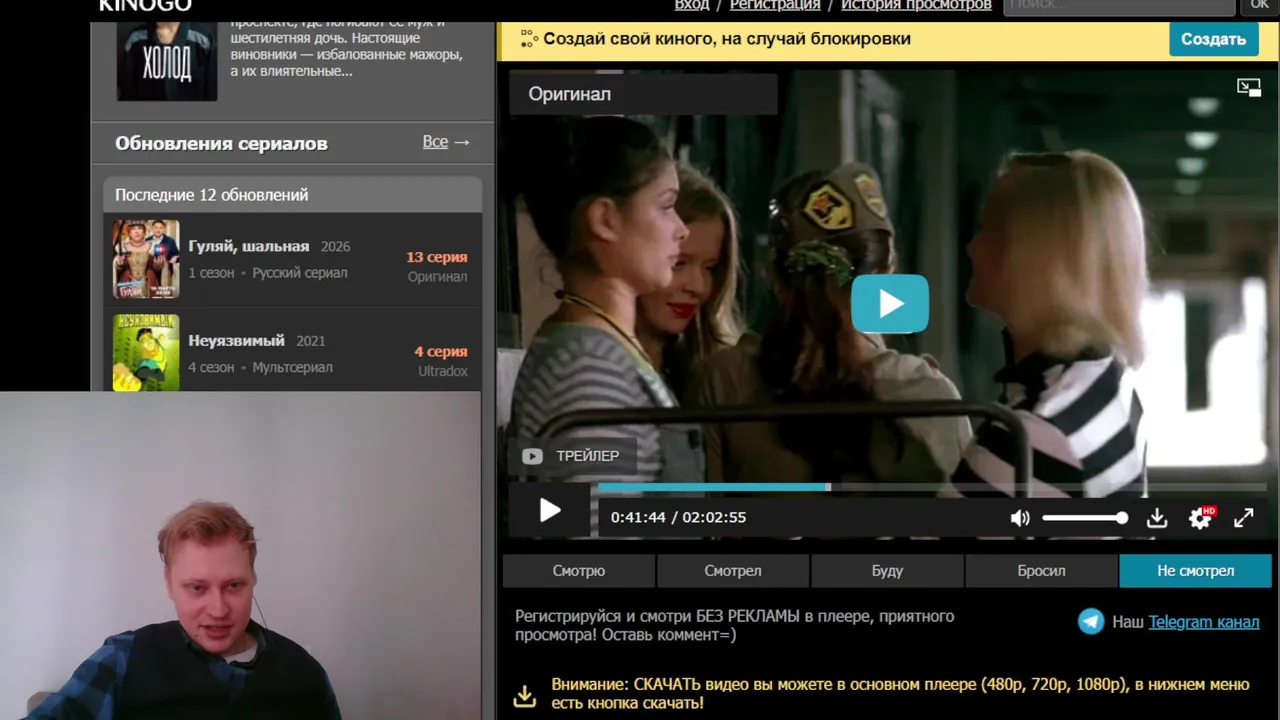This screenshot has width=1280, height=720.
Task: Open the Вход login link
Action: (x=692, y=5)
